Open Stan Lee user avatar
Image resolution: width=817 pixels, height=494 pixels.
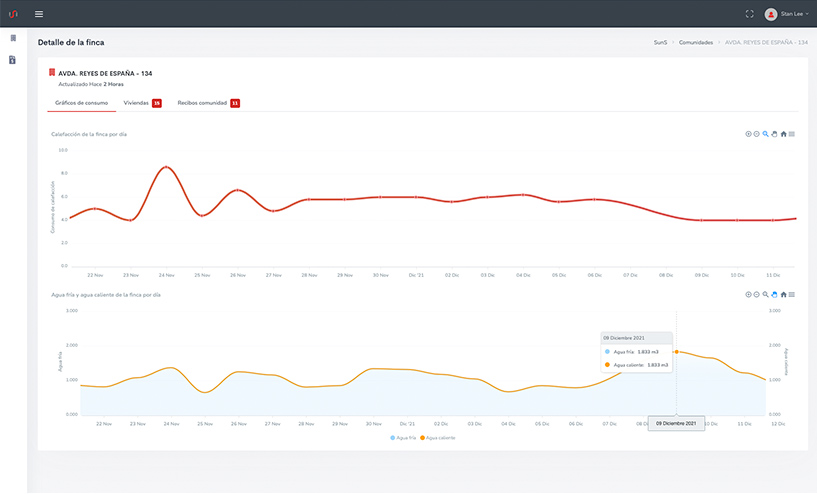pos(771,14)
